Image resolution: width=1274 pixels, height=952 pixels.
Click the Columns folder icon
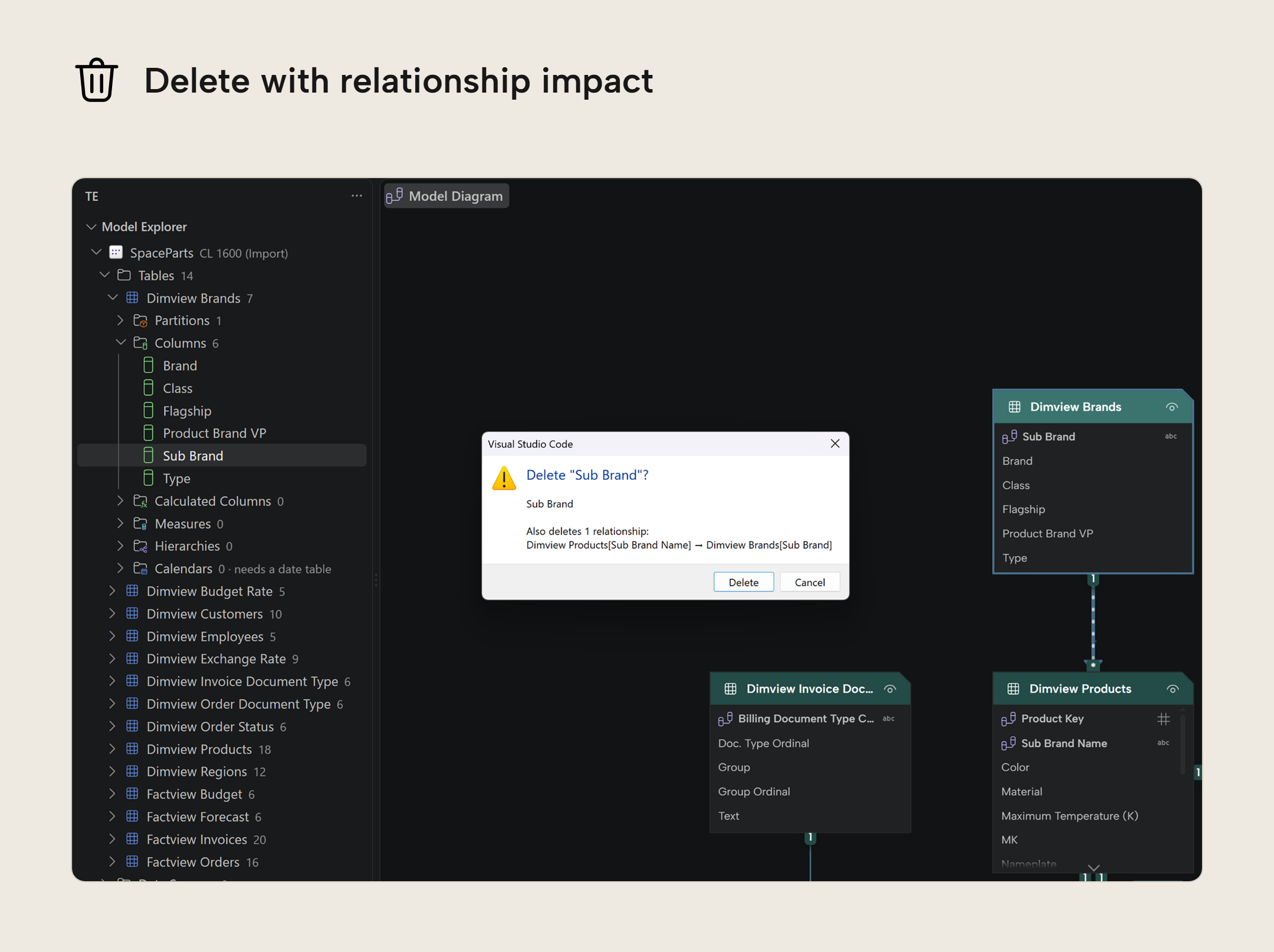140,343
